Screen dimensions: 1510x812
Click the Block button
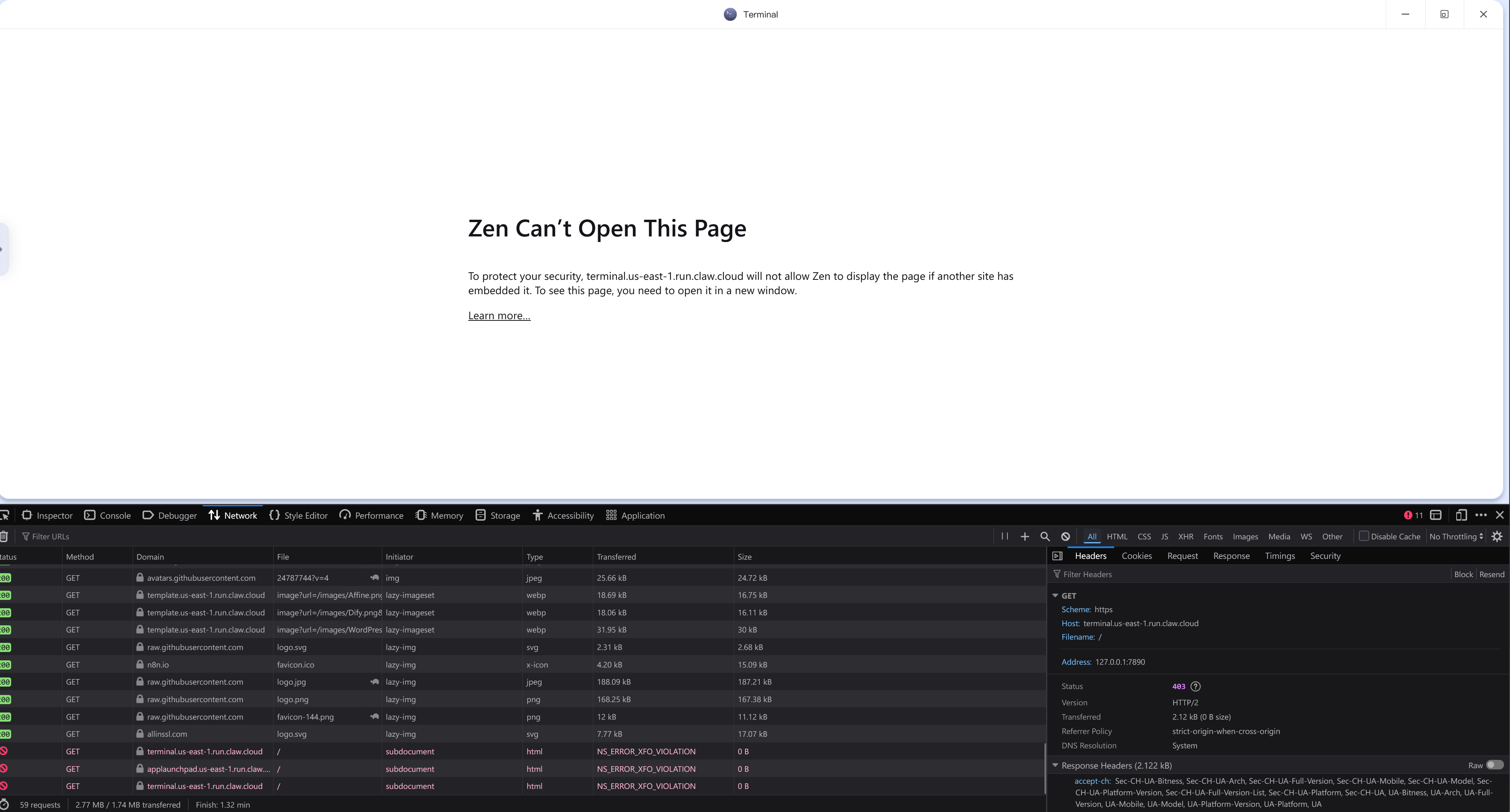(1463, 574)
